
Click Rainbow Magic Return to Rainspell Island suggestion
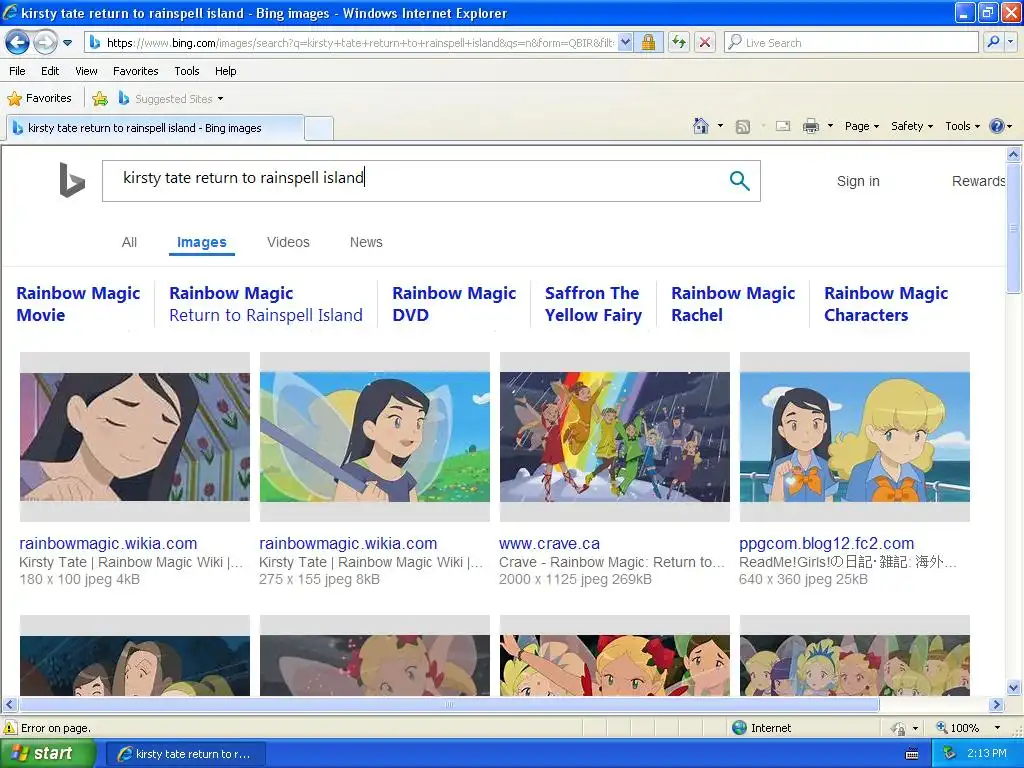(266, 304)
